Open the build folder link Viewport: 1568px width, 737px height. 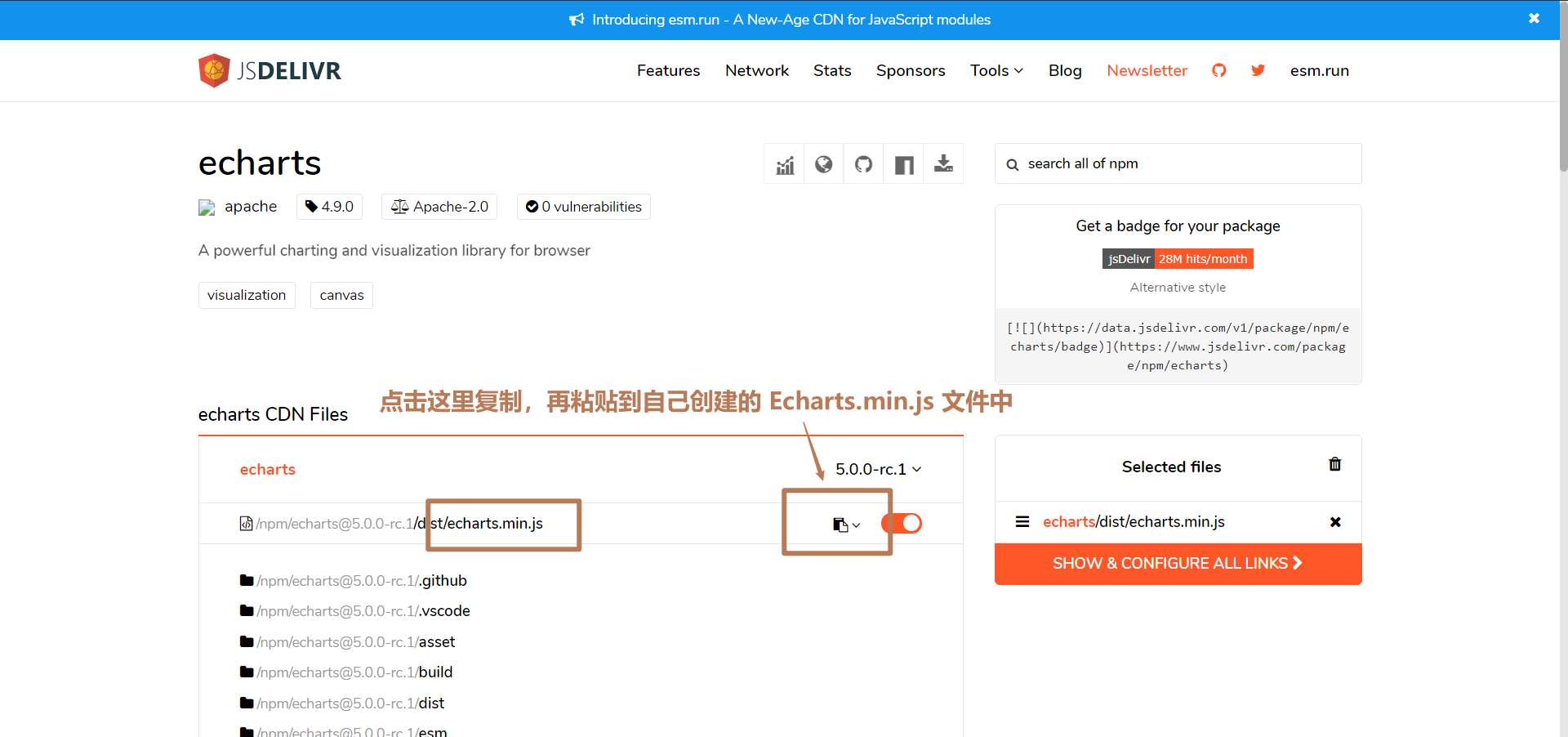354,672
